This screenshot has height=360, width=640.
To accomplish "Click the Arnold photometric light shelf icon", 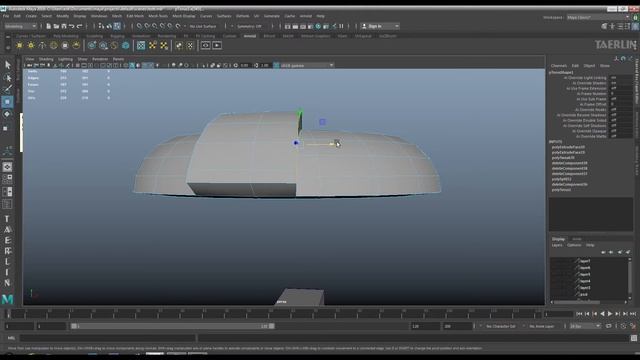I will point(53,45).
